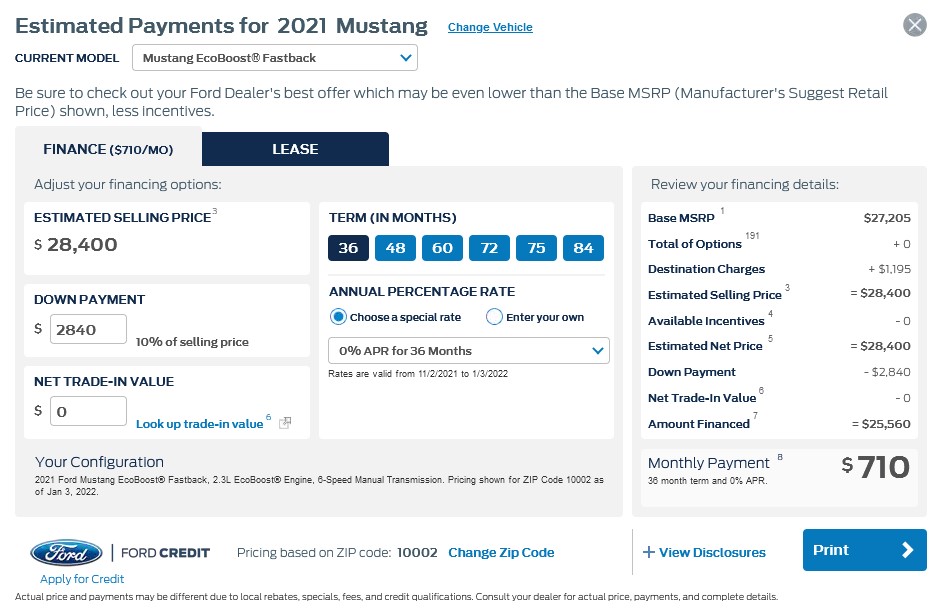Close the Estimated Payments dialog

(914, 25)
